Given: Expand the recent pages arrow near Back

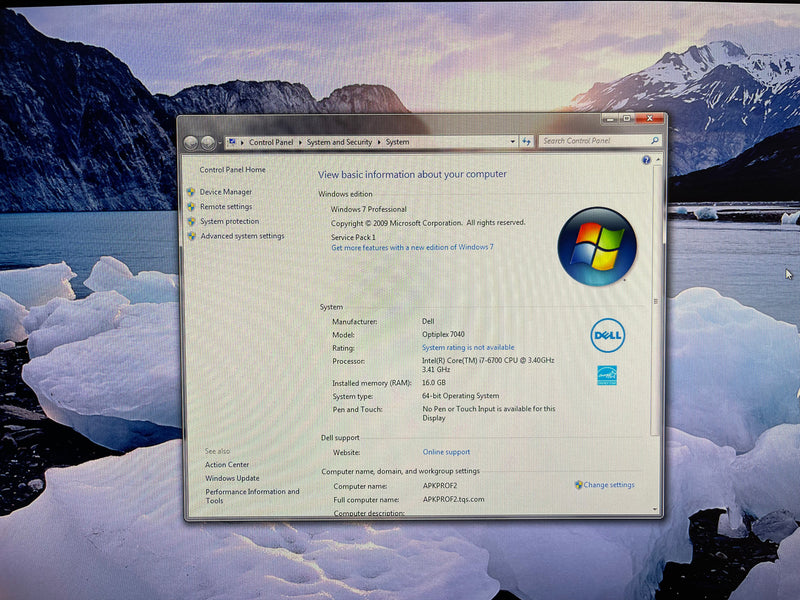Looking at the screenshot, I should (x=219, y=143).
